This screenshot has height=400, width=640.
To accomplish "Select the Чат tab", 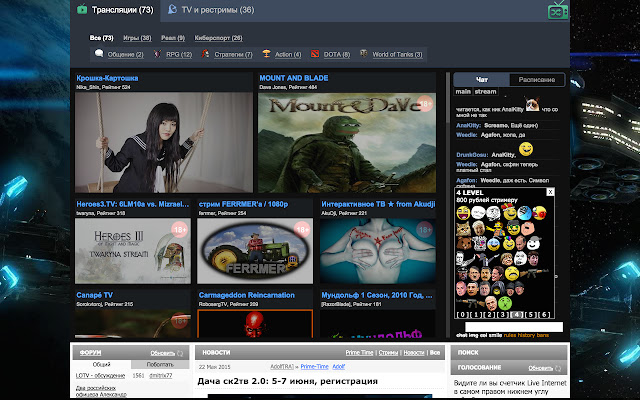I will (x=482, y=80).
